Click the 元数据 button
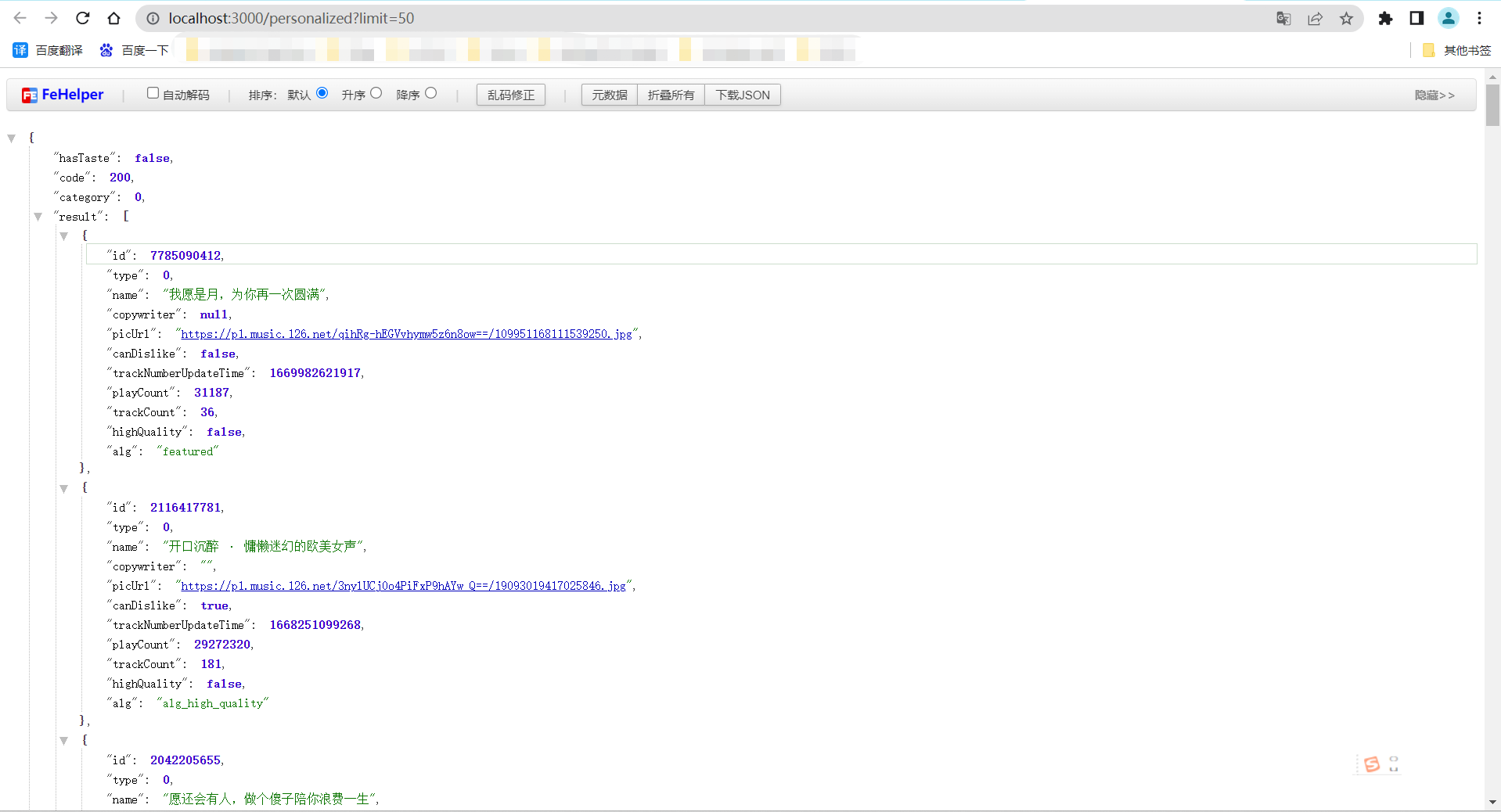Image resolution: width=1501 pixels, height=812 pixels. tap(610, 95)
